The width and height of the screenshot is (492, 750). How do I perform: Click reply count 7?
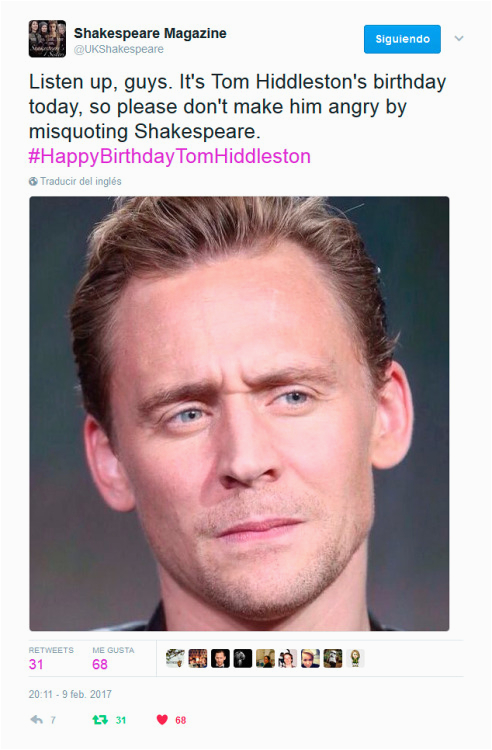tap(53, 720)
